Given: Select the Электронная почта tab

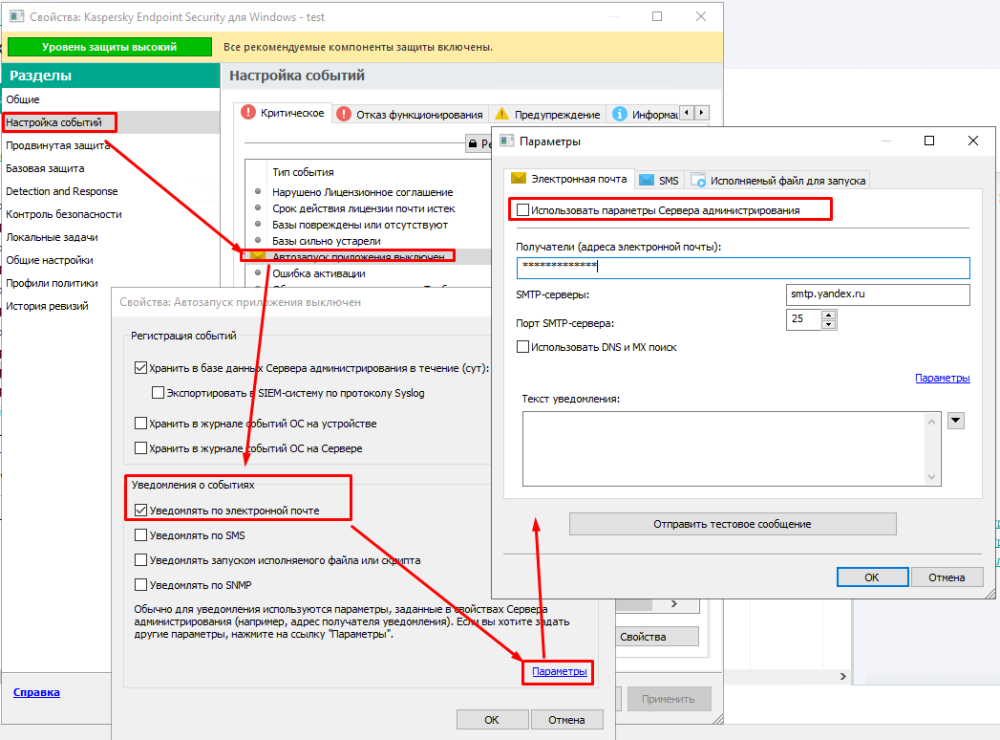Looking at the screenshot, I should tap(570, 179).
